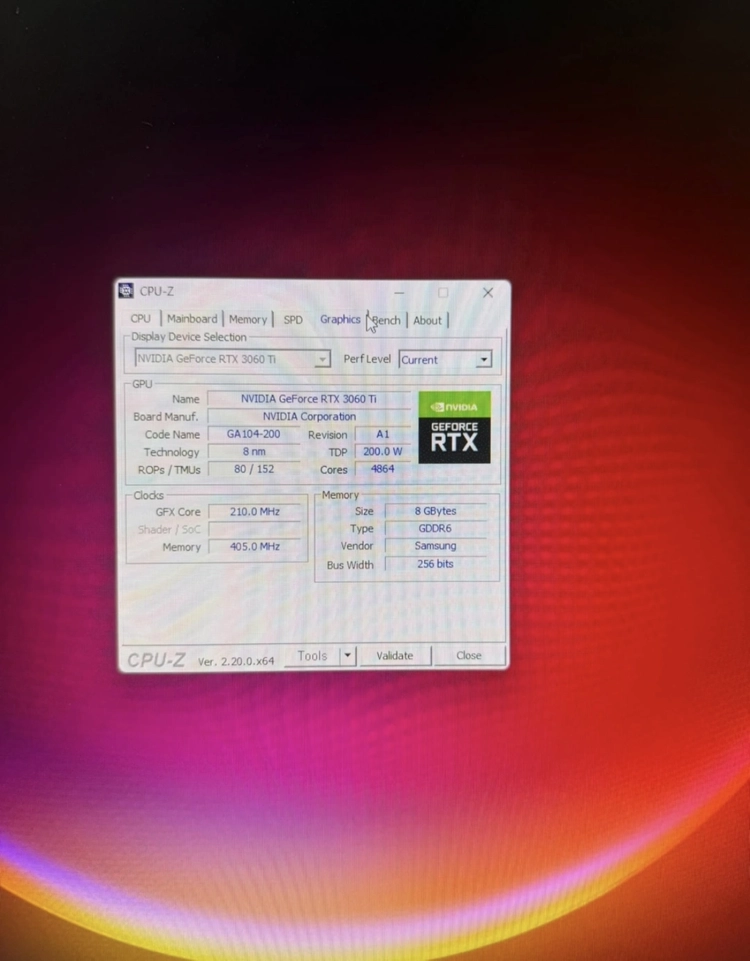Image resolution: width=750 pixels, height=961 pixels.
Task: Click the GFX Core 210.0 MHz value
Action: 254,512
